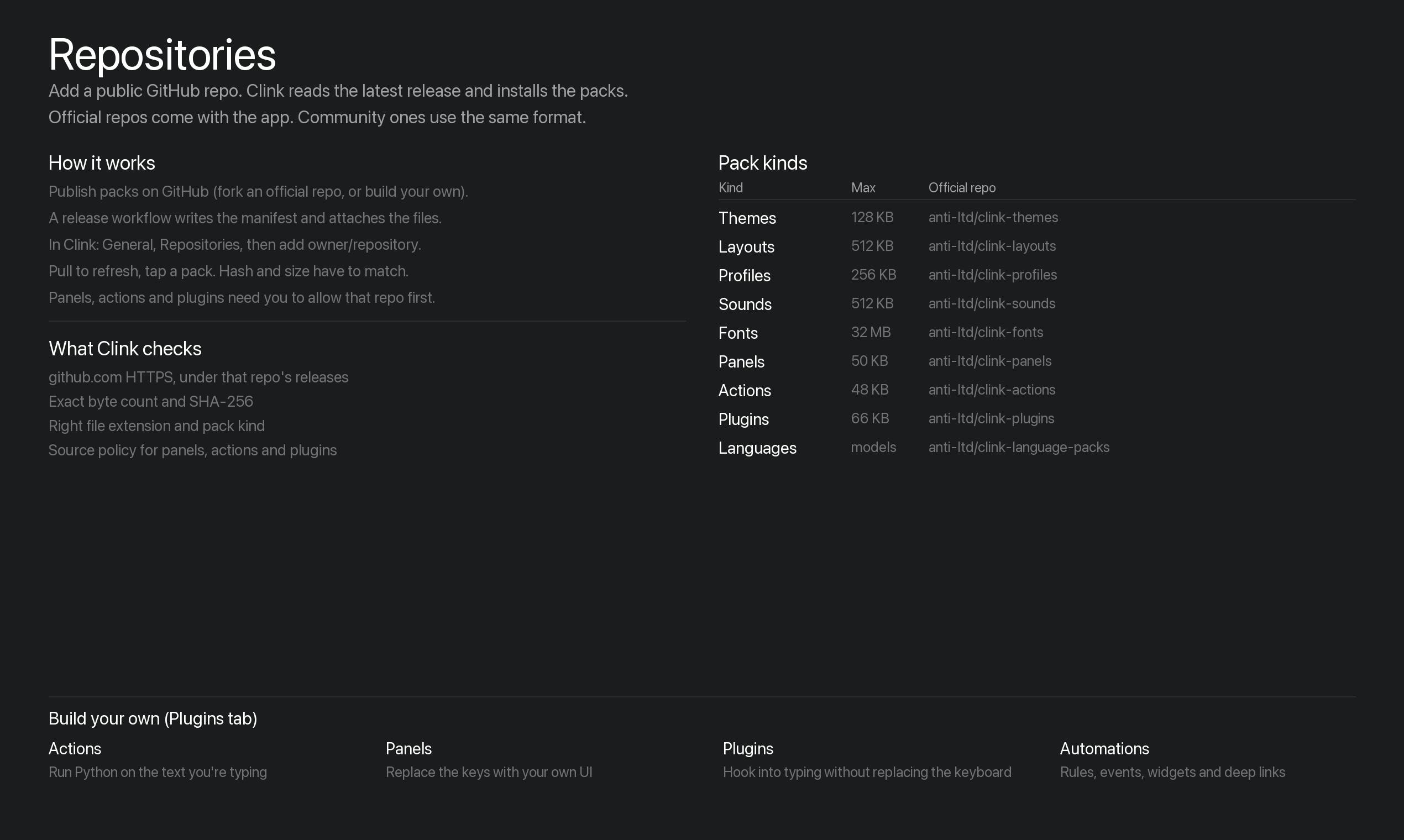The height and width of the screenshot is (840, 1404).
Task: Open the anti-ltd/clink-layouts repo
Action: [x=992, y=246]
